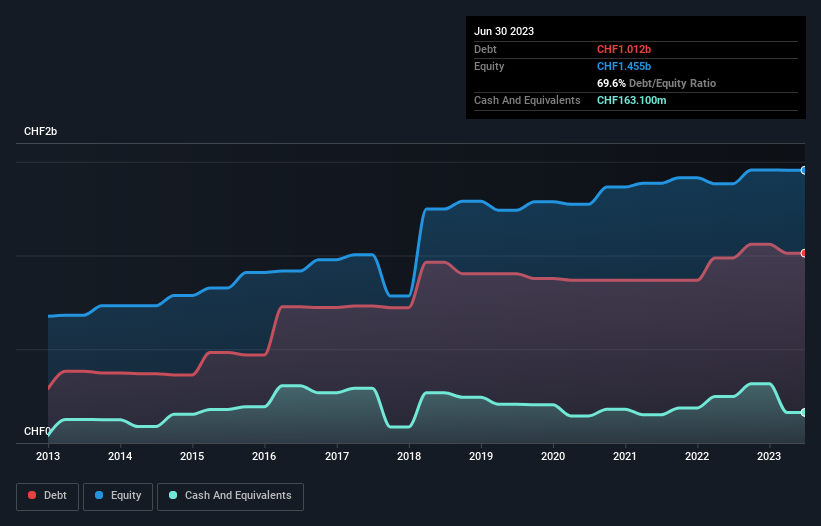Select the teal Cash endpoint marker
Viewport: 821px width, 526px height.
click(803, 412)
